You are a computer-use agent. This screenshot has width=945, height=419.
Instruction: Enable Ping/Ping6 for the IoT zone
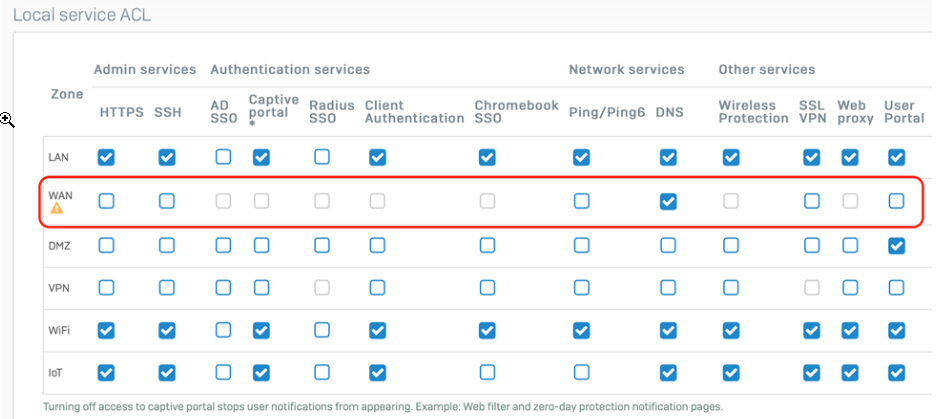coord(582,373)
